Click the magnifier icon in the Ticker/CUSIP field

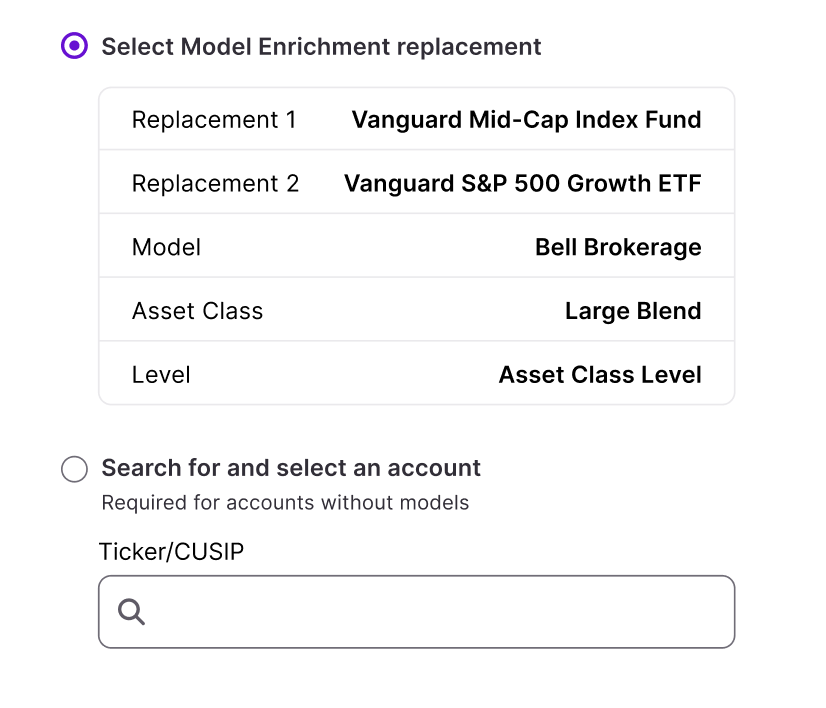pos(132,611)
